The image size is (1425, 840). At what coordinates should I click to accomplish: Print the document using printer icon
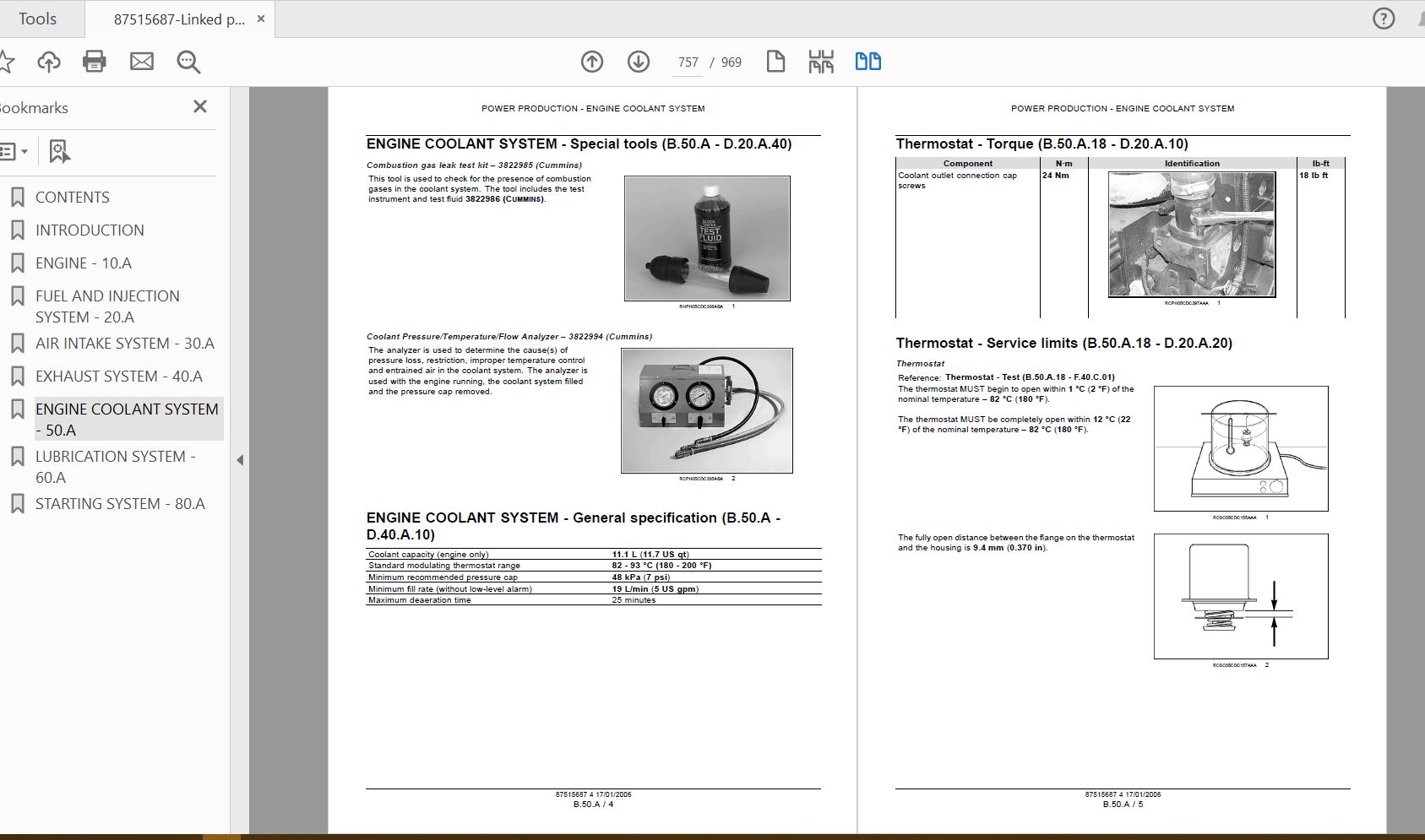pyautogui.click(x=95, y=62)
